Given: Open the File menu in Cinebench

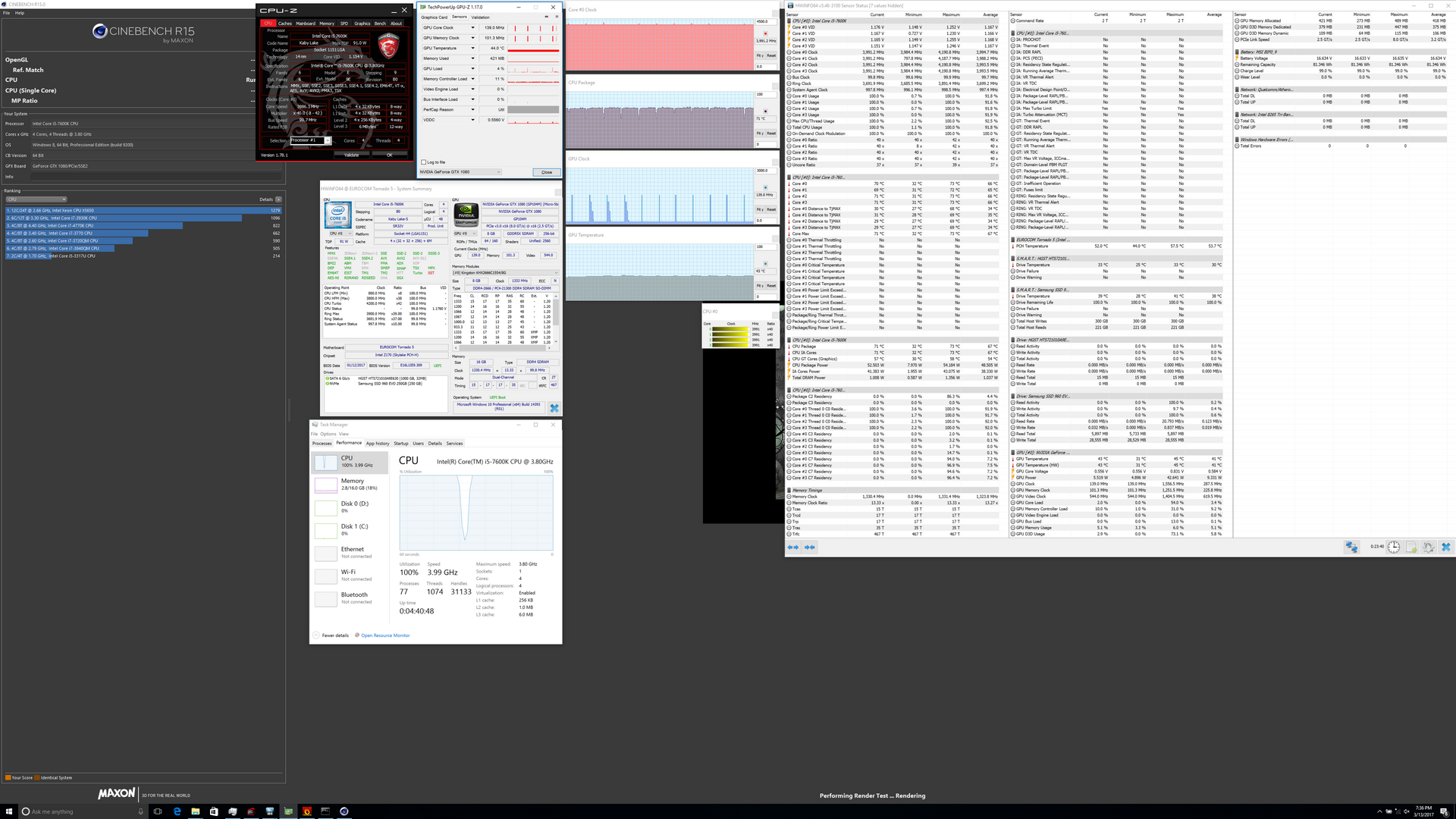Looking at the screenshot, I should 6,13.
